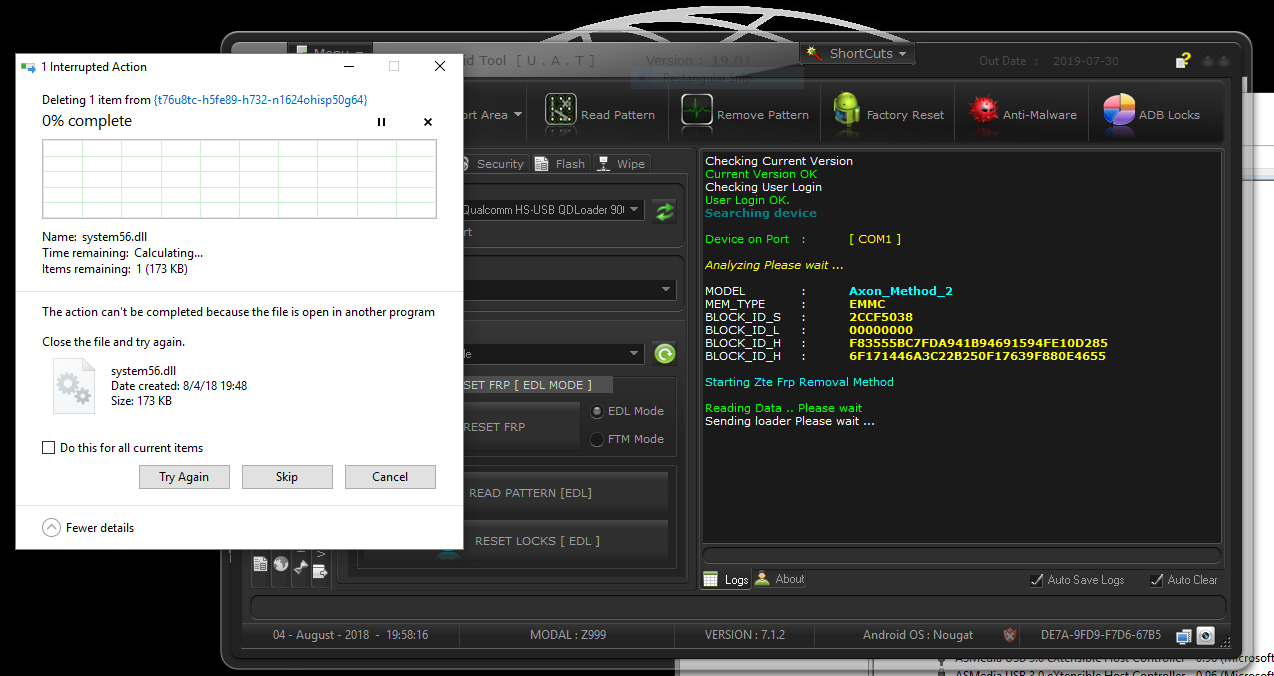Switch to the Flash tab
The height and width of the screenshot is (676, 1274).
tap(560, 164)
